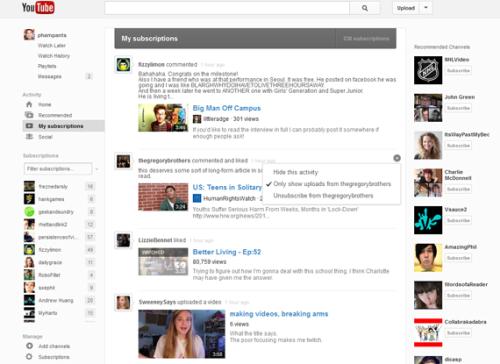Click the Big Man Off Campus thumbnail
The height and width of the screenshot is (364, 500).
coord(163,118)
